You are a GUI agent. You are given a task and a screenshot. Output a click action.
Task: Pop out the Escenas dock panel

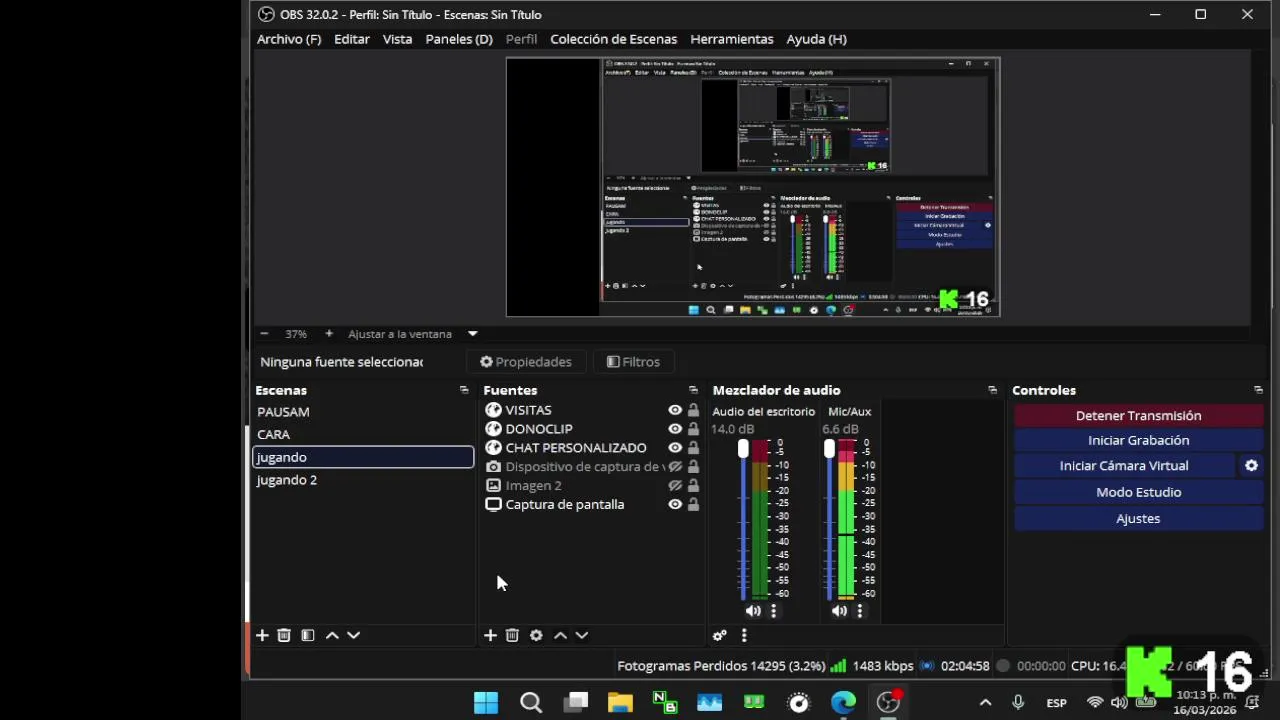(x=464, y=390)
